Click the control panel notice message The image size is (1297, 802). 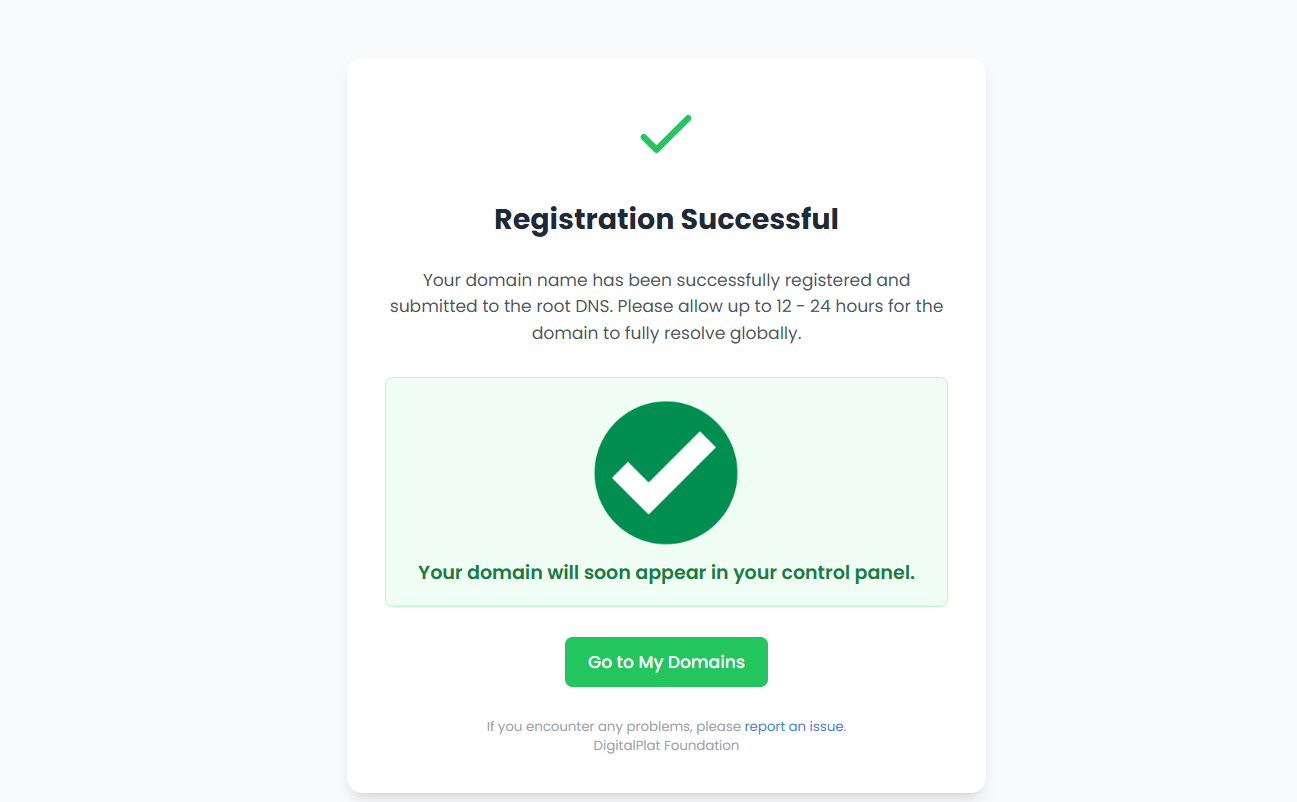coord(666,573)
